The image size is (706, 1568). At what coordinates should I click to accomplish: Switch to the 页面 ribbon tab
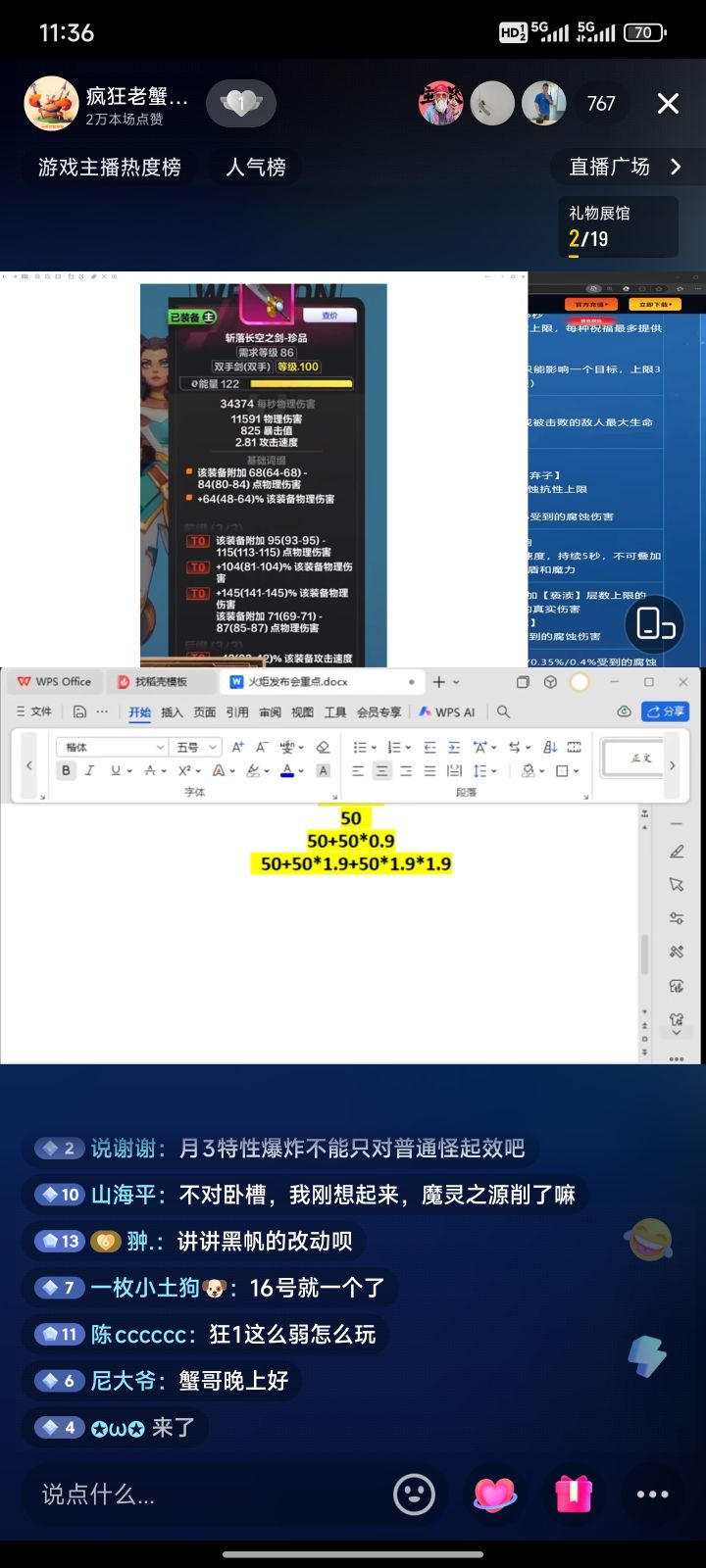(x=204, y=711)
